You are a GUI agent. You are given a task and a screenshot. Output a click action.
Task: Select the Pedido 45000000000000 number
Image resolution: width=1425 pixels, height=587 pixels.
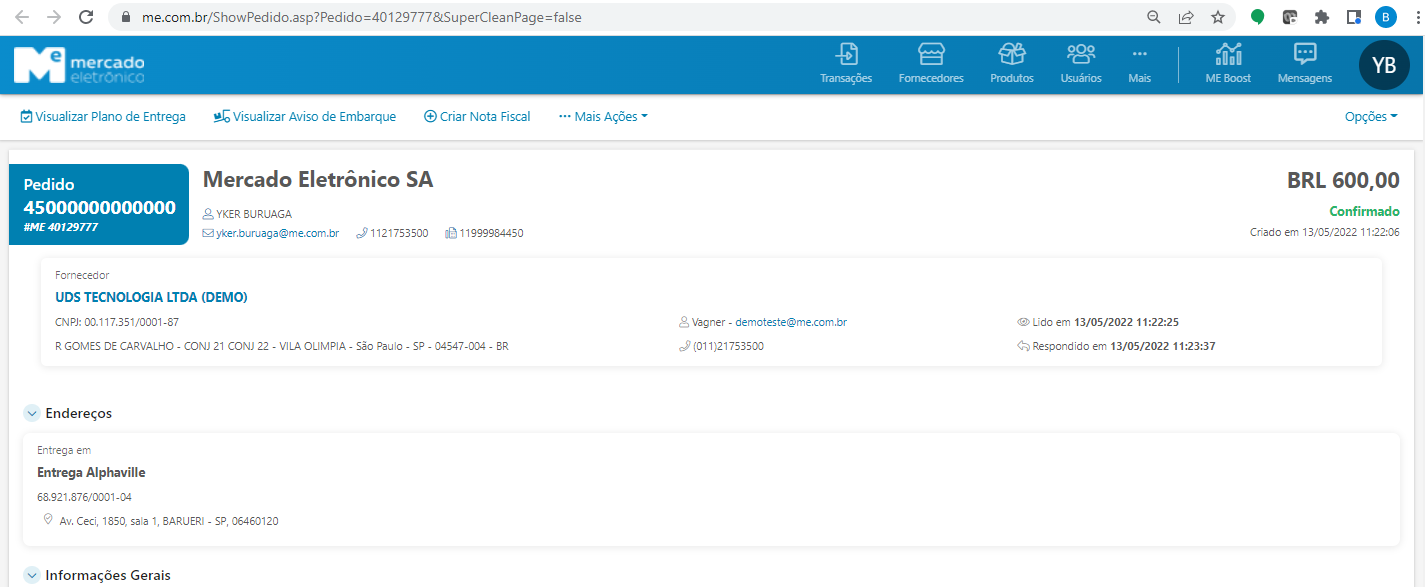(x=99, y=208)
